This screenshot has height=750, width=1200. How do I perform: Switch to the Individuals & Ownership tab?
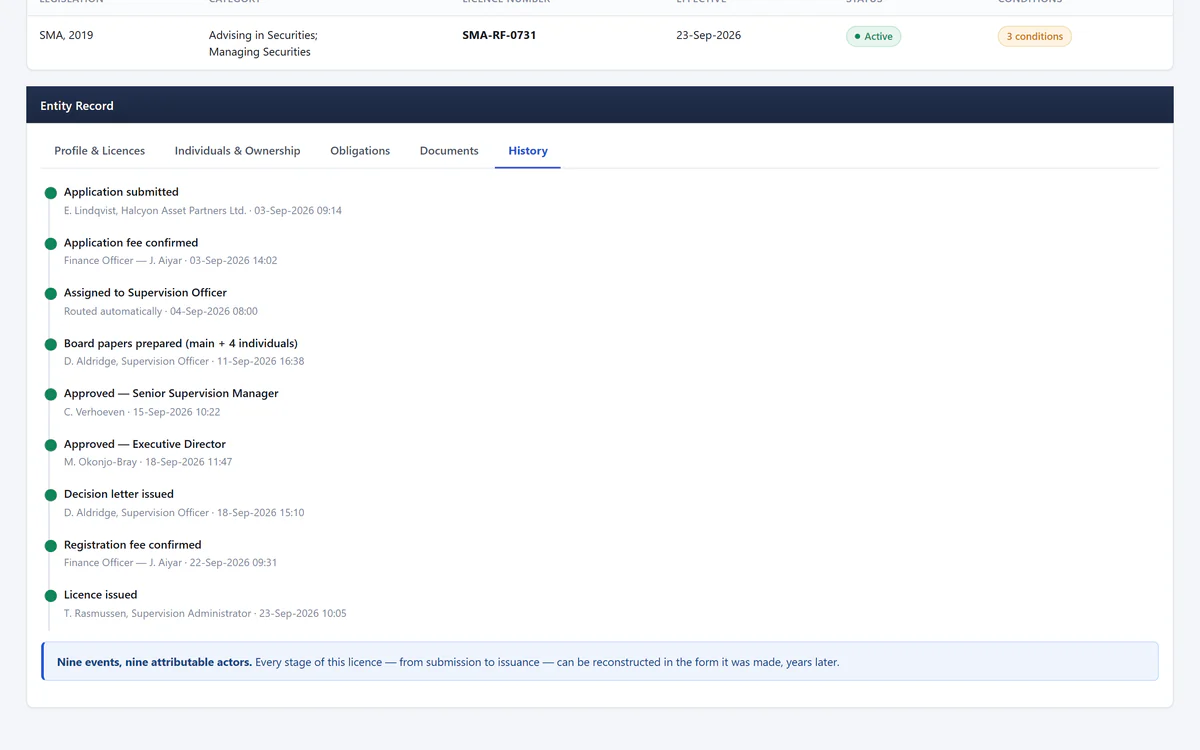(x=237, y=151)
